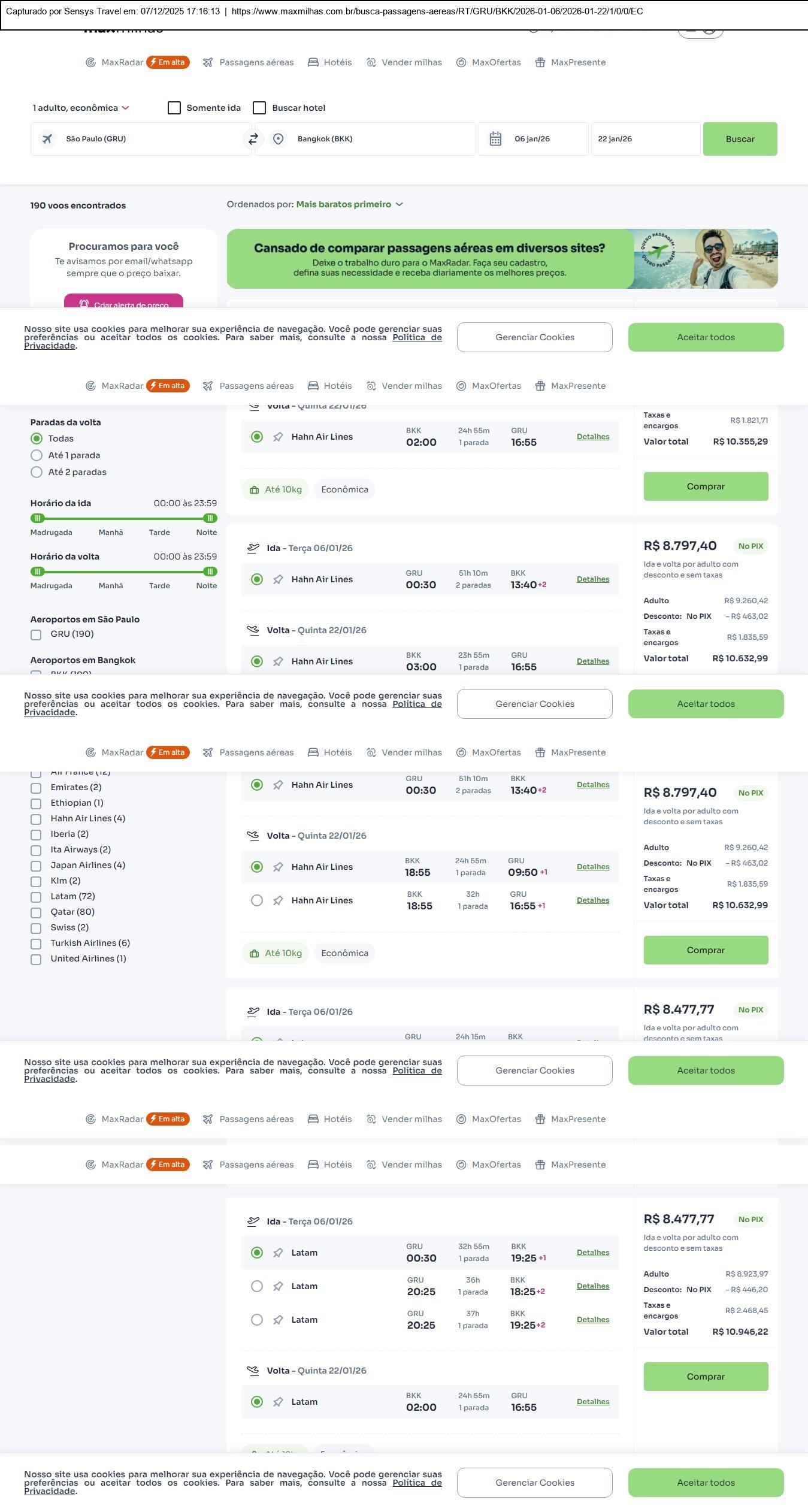Click left handle of Horário da ida slider
Viewport: 808px width, 1512px height.
pyautogui.click(x=37, y=518)
